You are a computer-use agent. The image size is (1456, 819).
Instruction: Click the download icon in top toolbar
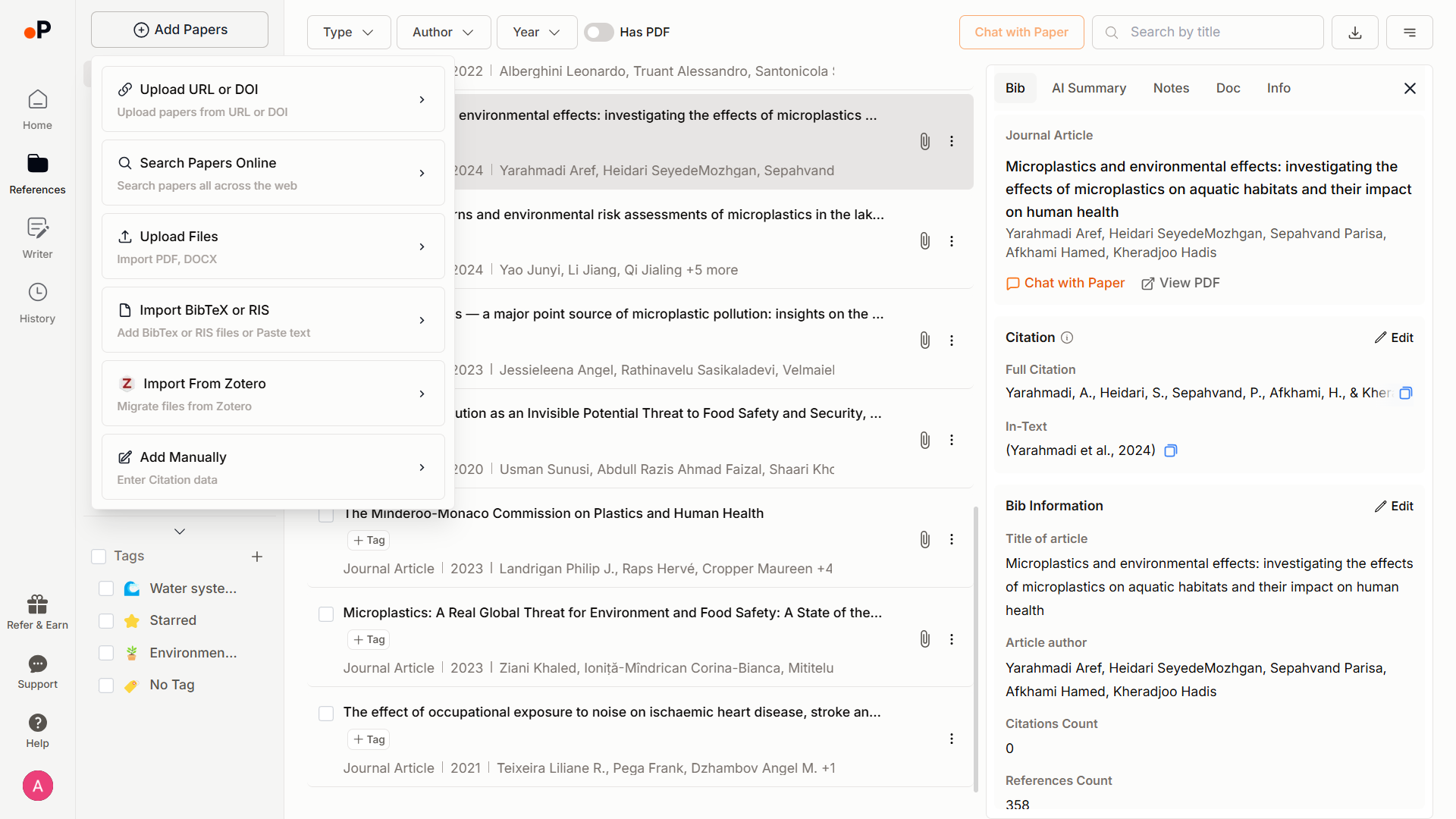(1354, 33)
